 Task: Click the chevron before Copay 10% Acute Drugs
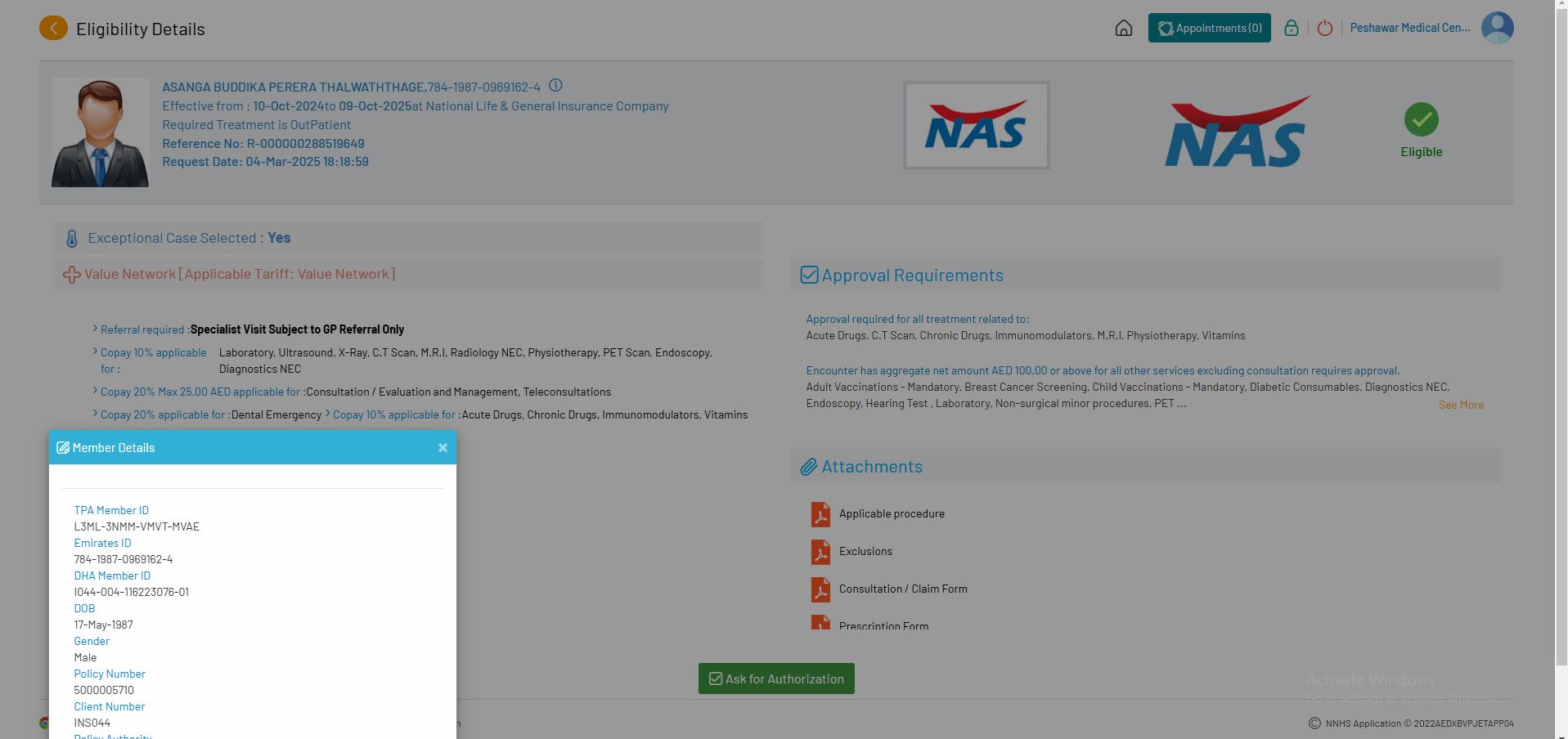(327, 414)
